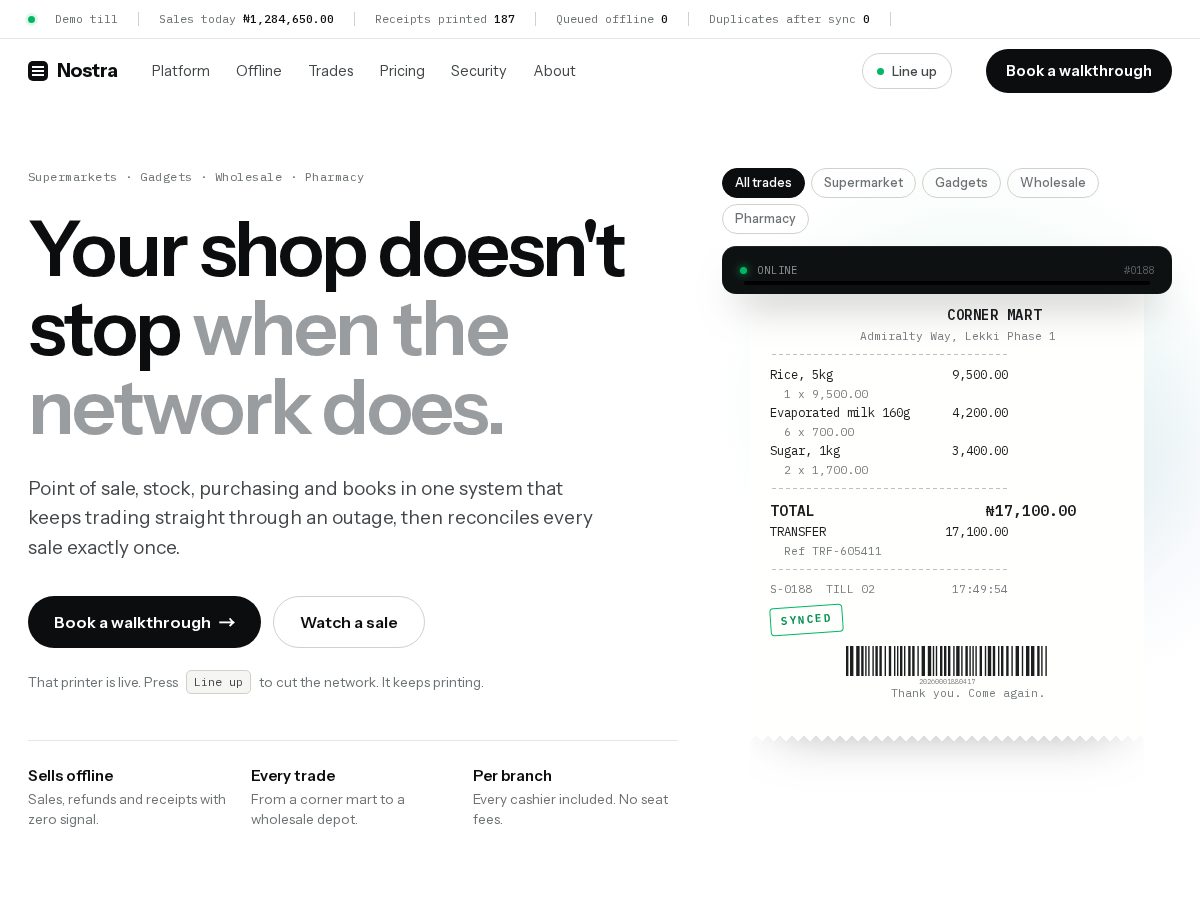Click the ONLINE status label on printer

[x=777, y=270]
